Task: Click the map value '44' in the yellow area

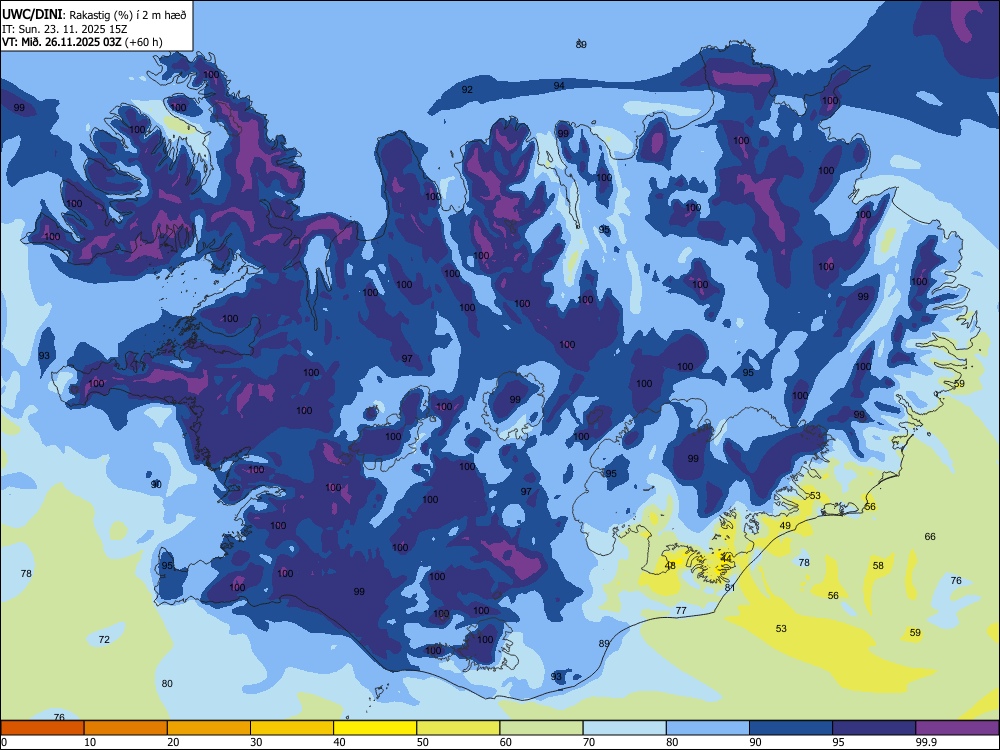Action: 726,558
